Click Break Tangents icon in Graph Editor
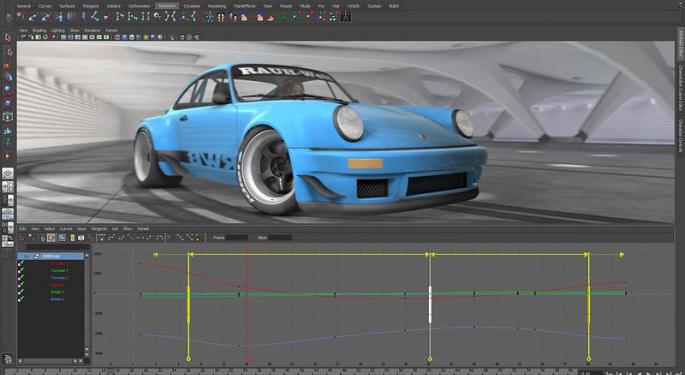This screenshot has width=685, height=375. pyautogui.click(x=171, y=238)
